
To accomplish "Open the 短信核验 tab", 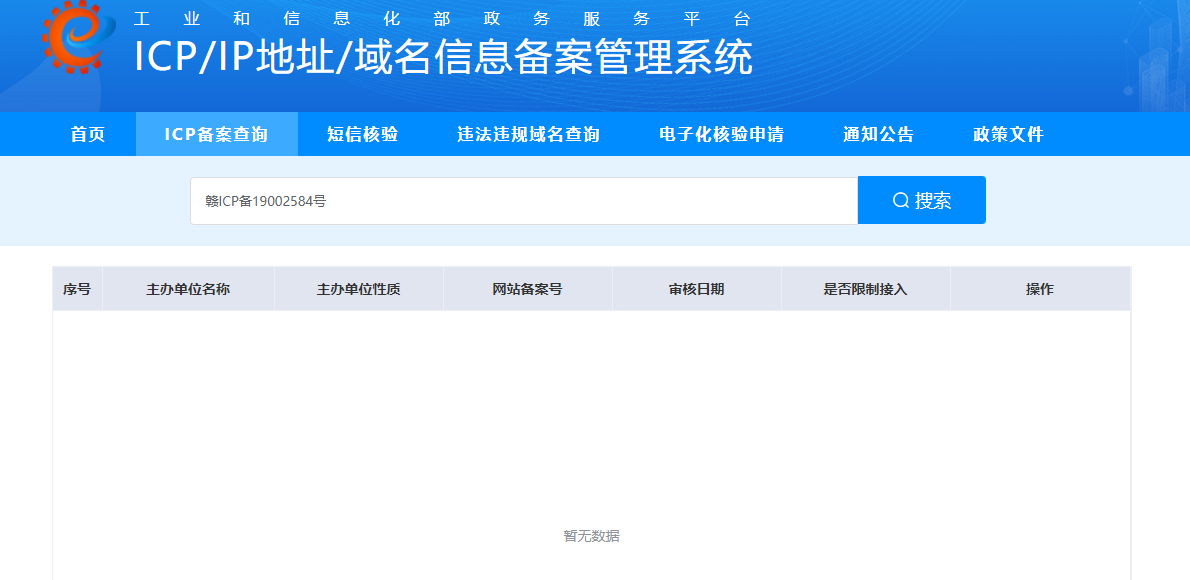I will [x=362, y=134].
